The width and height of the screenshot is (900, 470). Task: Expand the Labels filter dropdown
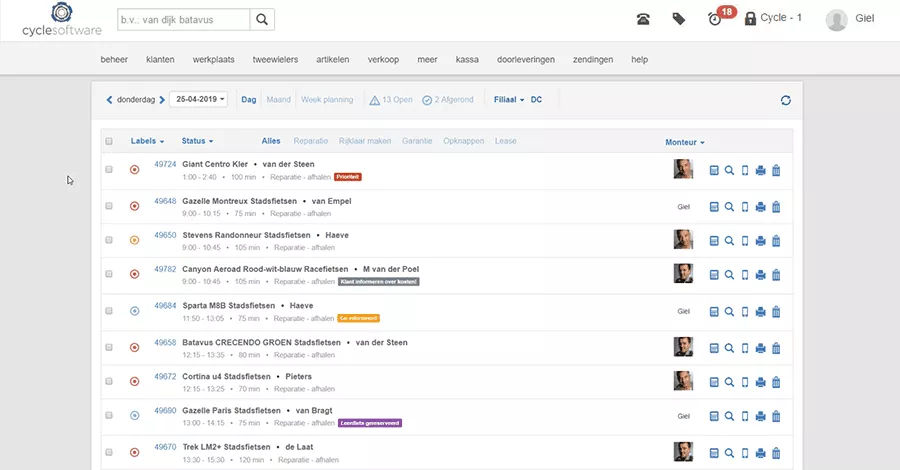(x=147, y=141)
